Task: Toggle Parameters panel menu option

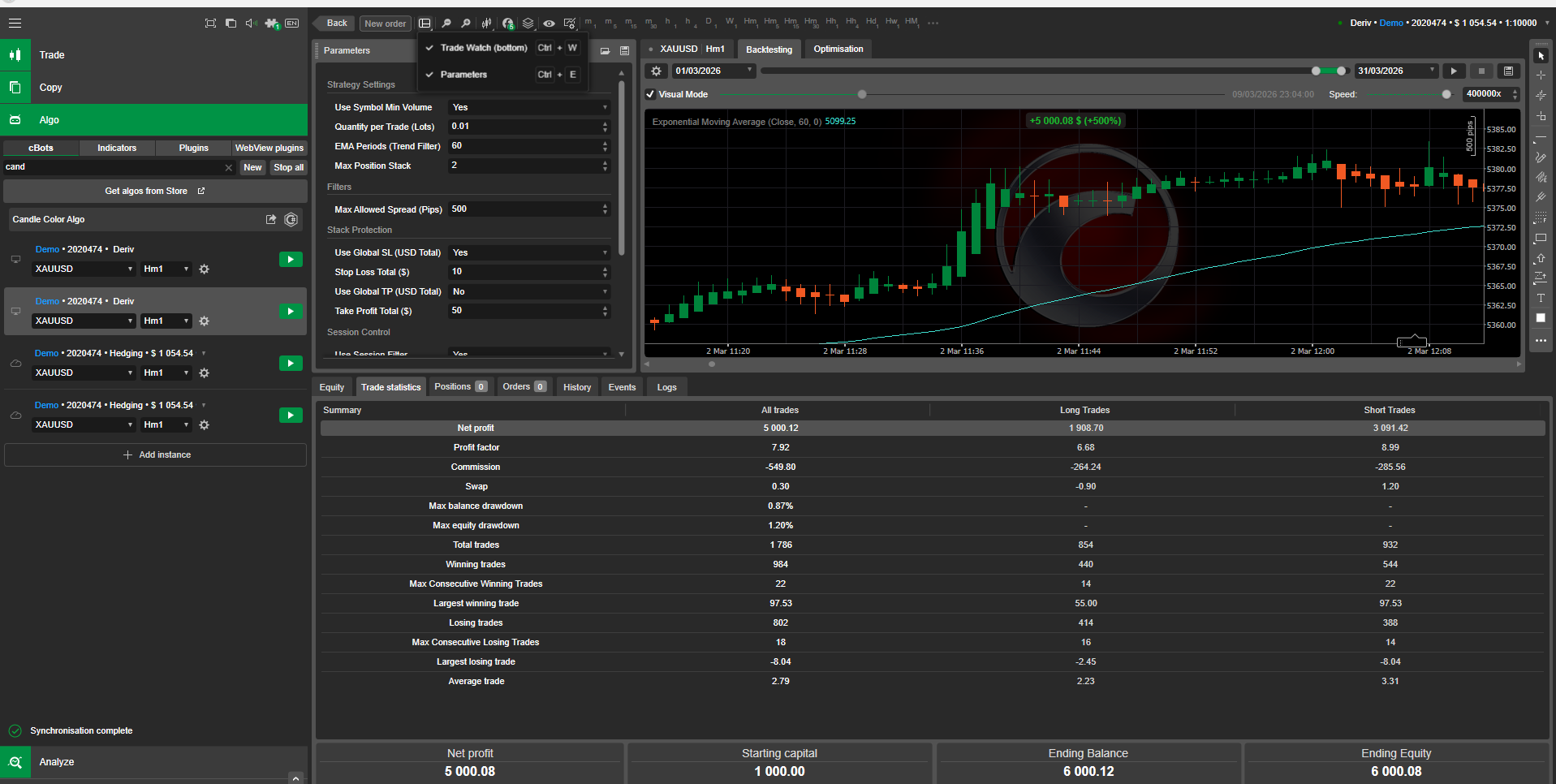Action: 463,75
